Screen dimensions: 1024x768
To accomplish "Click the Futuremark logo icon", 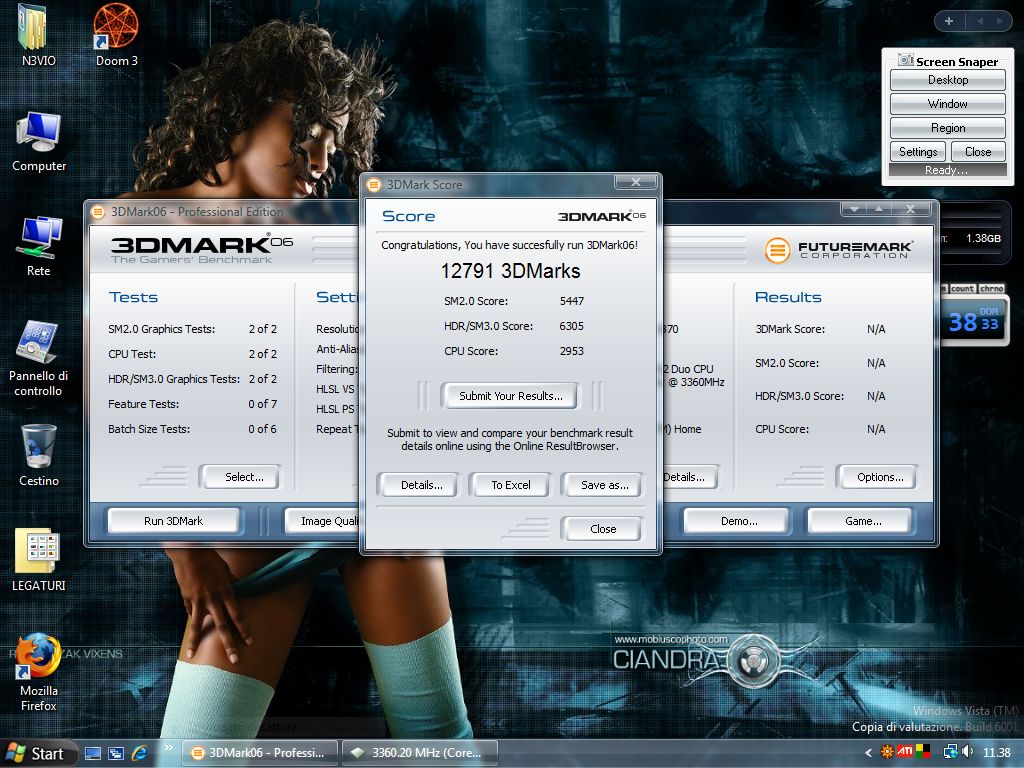I will click(x=778, y=250).
